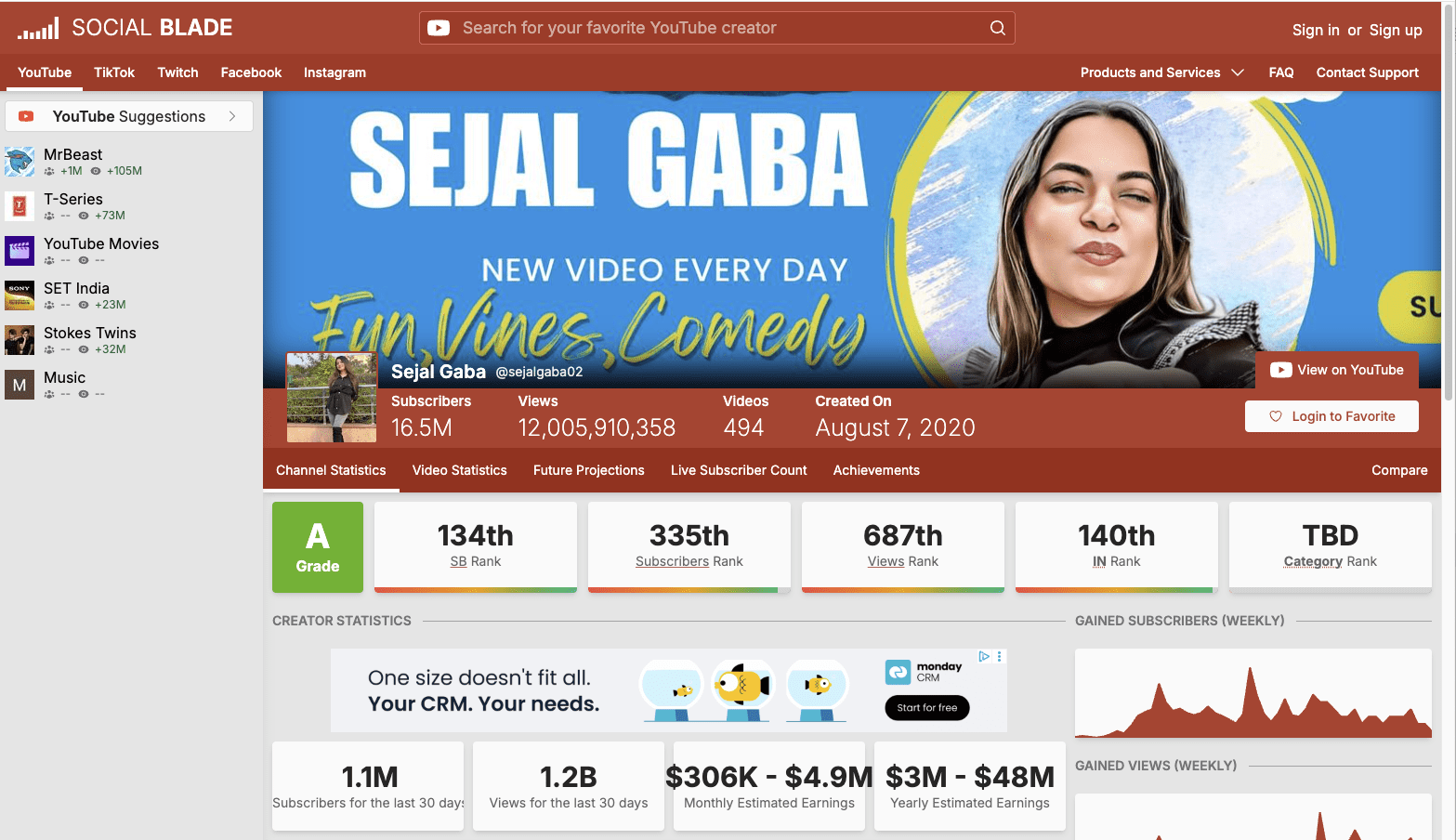Click the 494 videos value
Image resolution: width=1456 pixels, height=840 pixels.
tap(743, 427)
